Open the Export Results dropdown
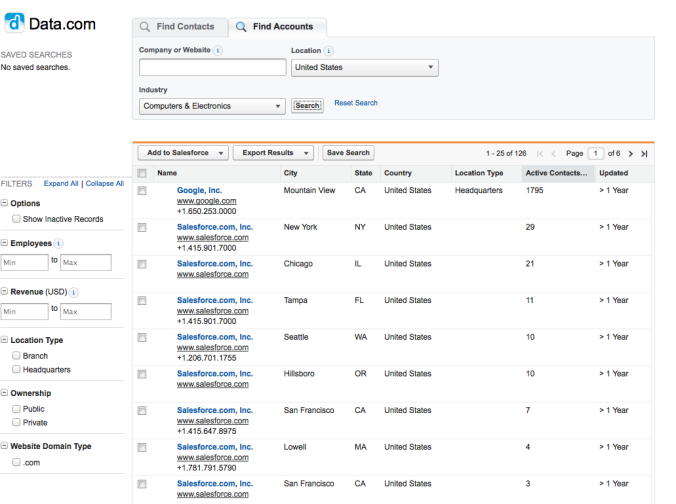 (273, 153)
